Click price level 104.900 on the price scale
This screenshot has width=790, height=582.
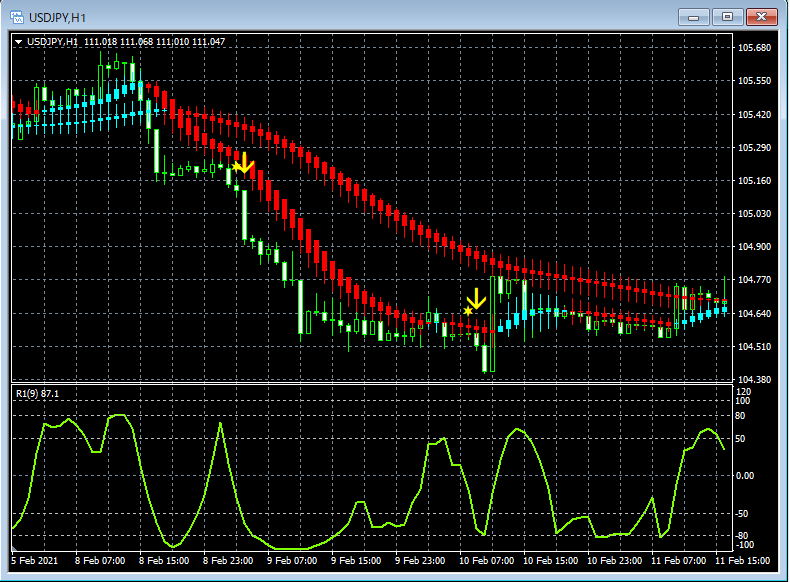click(x=754, y=246)
